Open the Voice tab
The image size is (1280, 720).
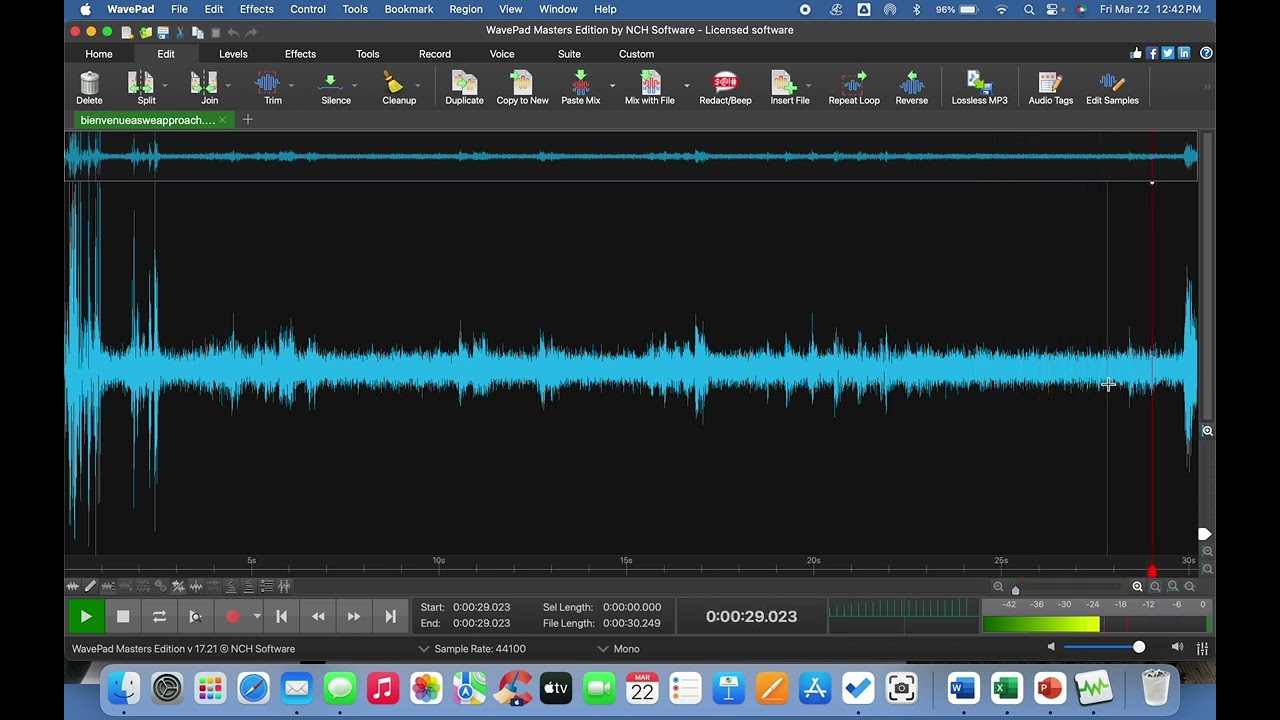click(502, 54)
